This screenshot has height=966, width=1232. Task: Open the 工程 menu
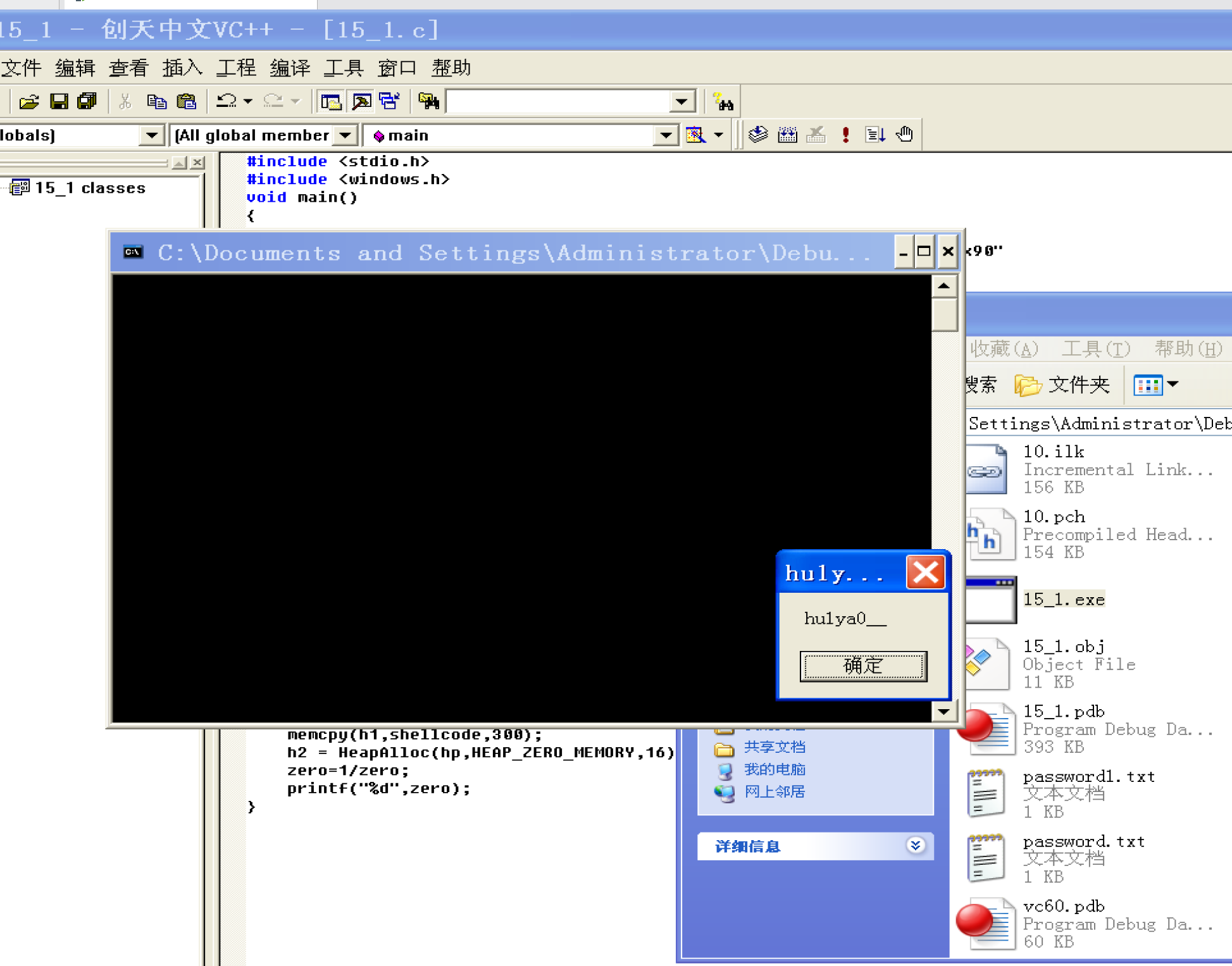pos(236,68)
